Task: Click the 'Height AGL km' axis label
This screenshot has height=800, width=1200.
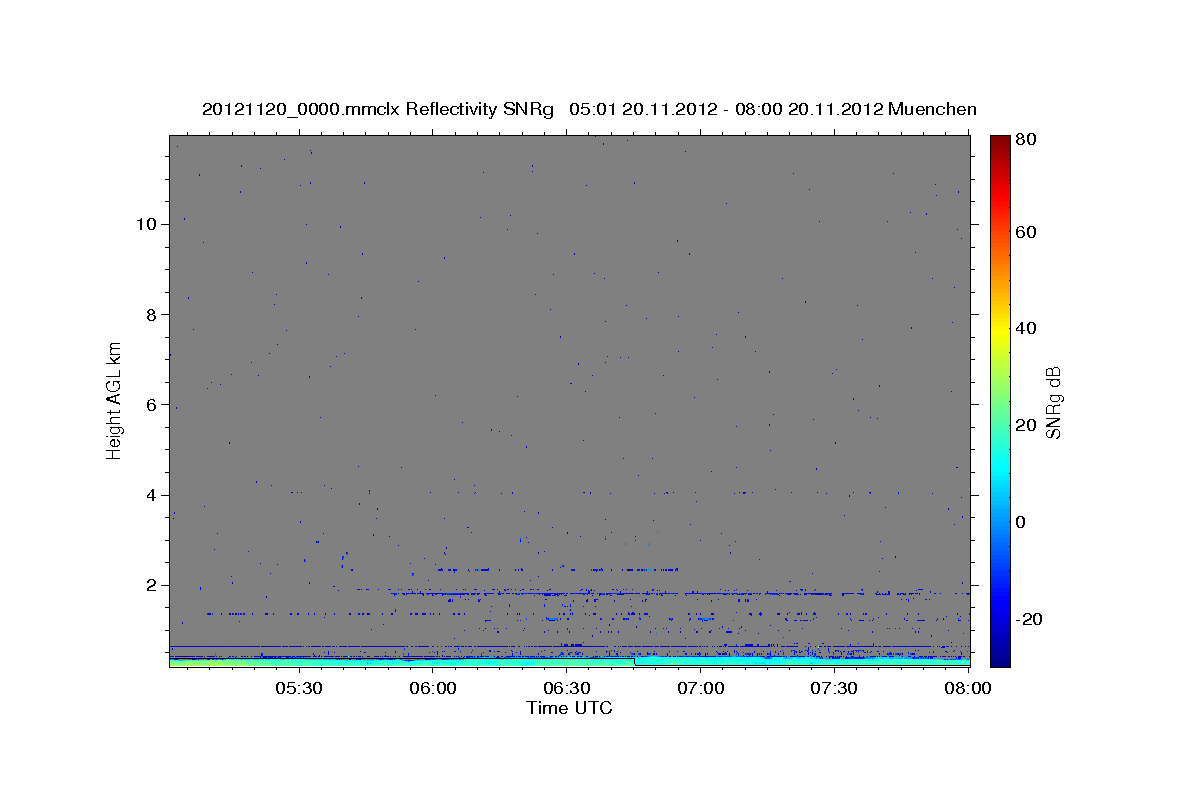Action: pyautogui.click(x=114, y=400)
